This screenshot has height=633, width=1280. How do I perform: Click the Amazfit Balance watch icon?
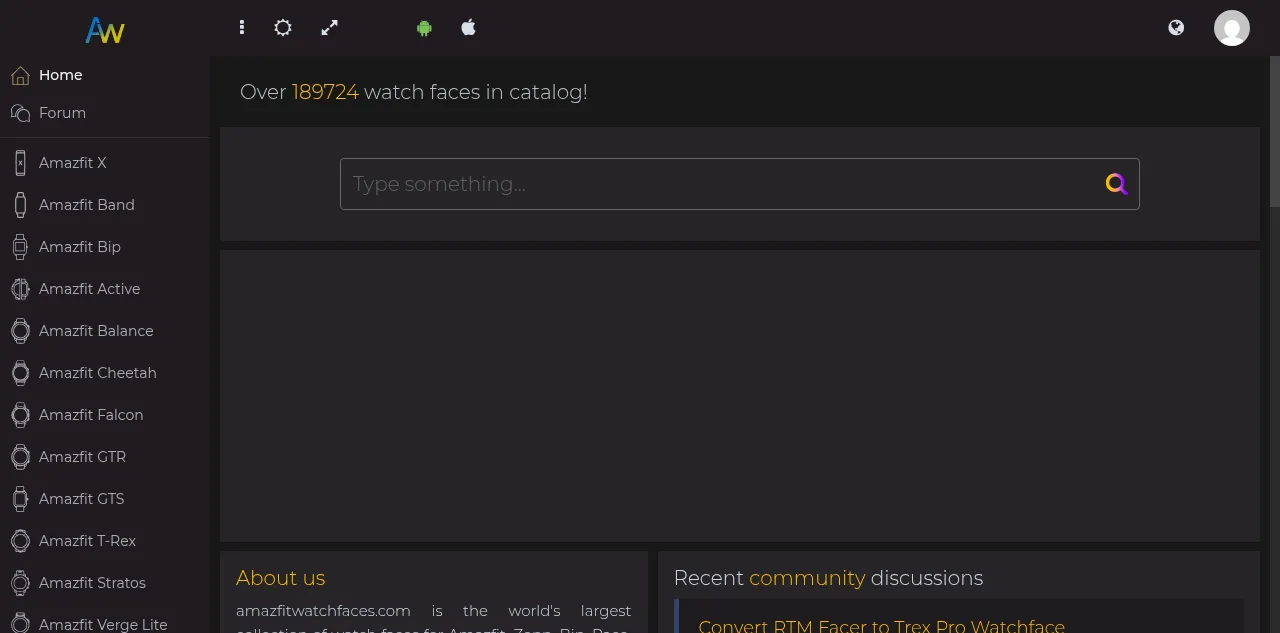point(20,331)
